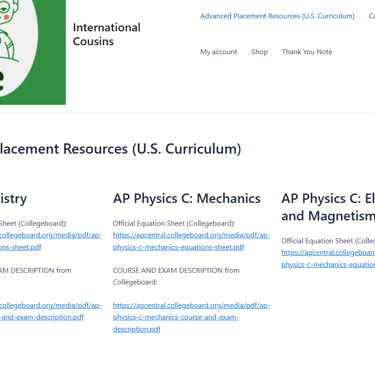Open the Shop menu link

259,52
